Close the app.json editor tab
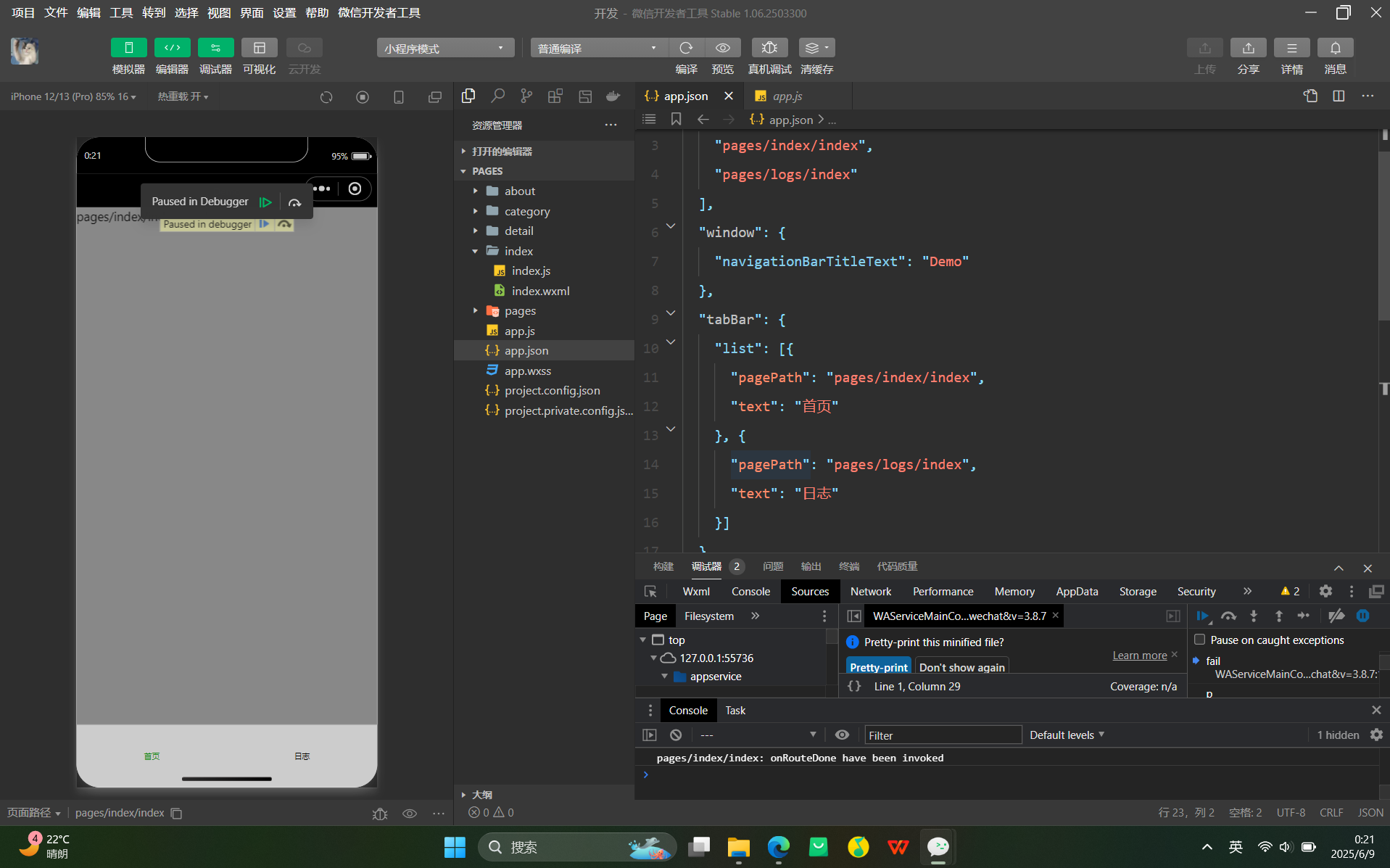The width and height of the screenshot is (1390, 868). point(729,96)
